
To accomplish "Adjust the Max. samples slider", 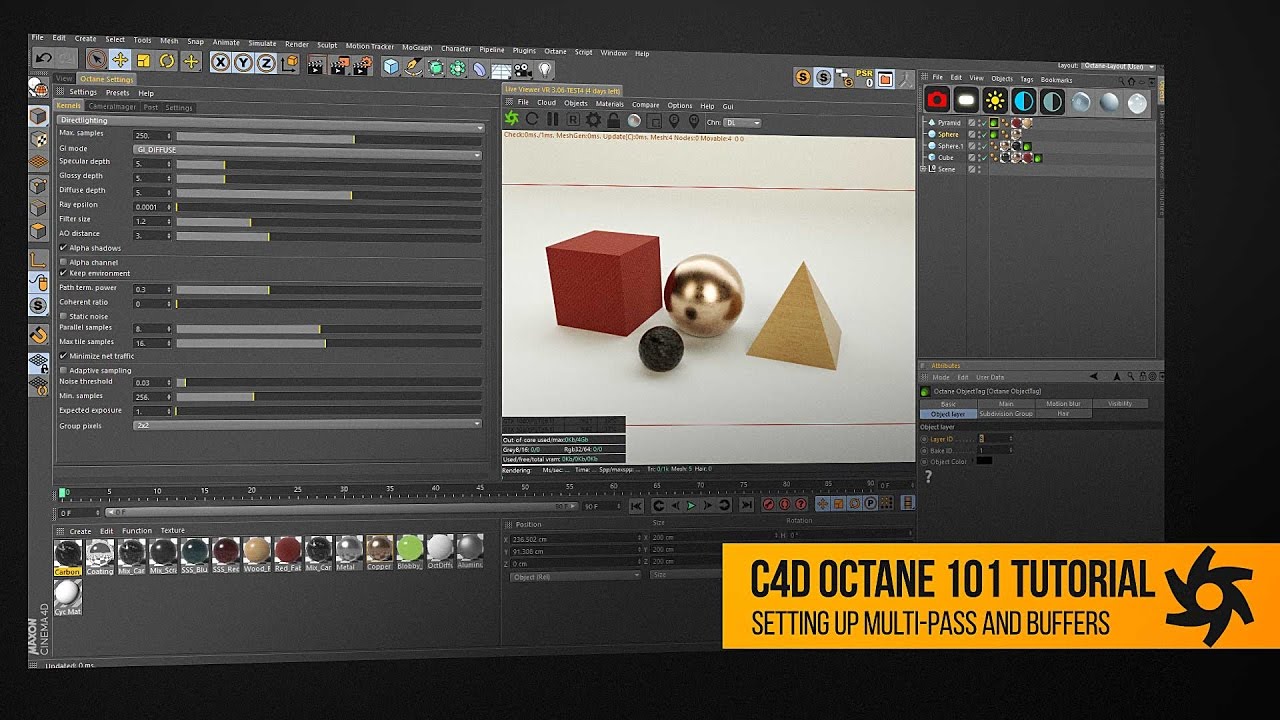I will click(328, 136).
